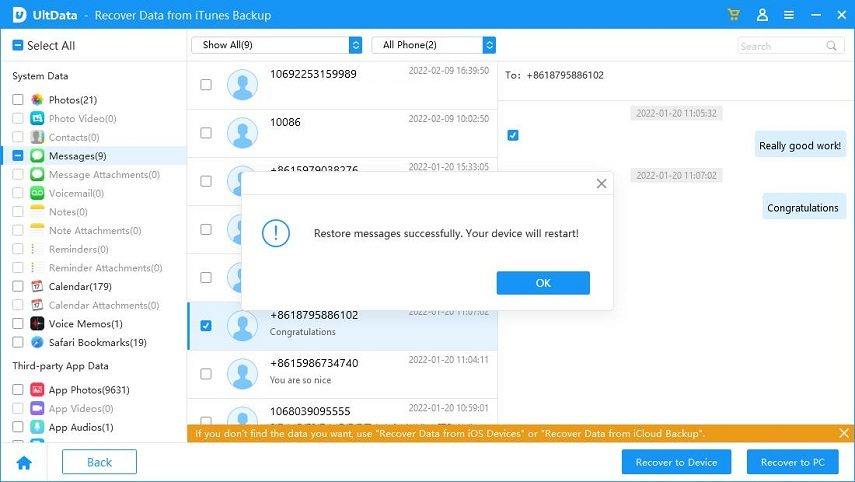Check the App Audios(1) checkbox
855x482 pixels.
pyautogui.click(x=17, y=426)
